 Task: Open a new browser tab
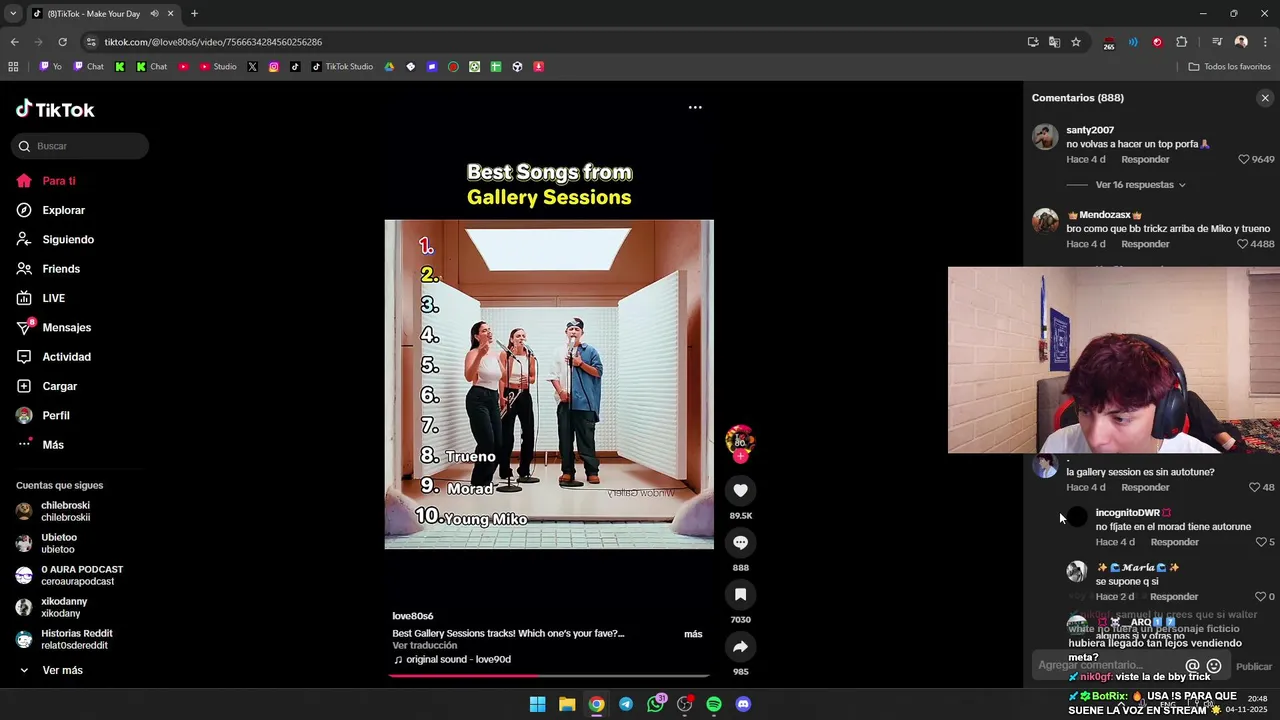(194, 14)
